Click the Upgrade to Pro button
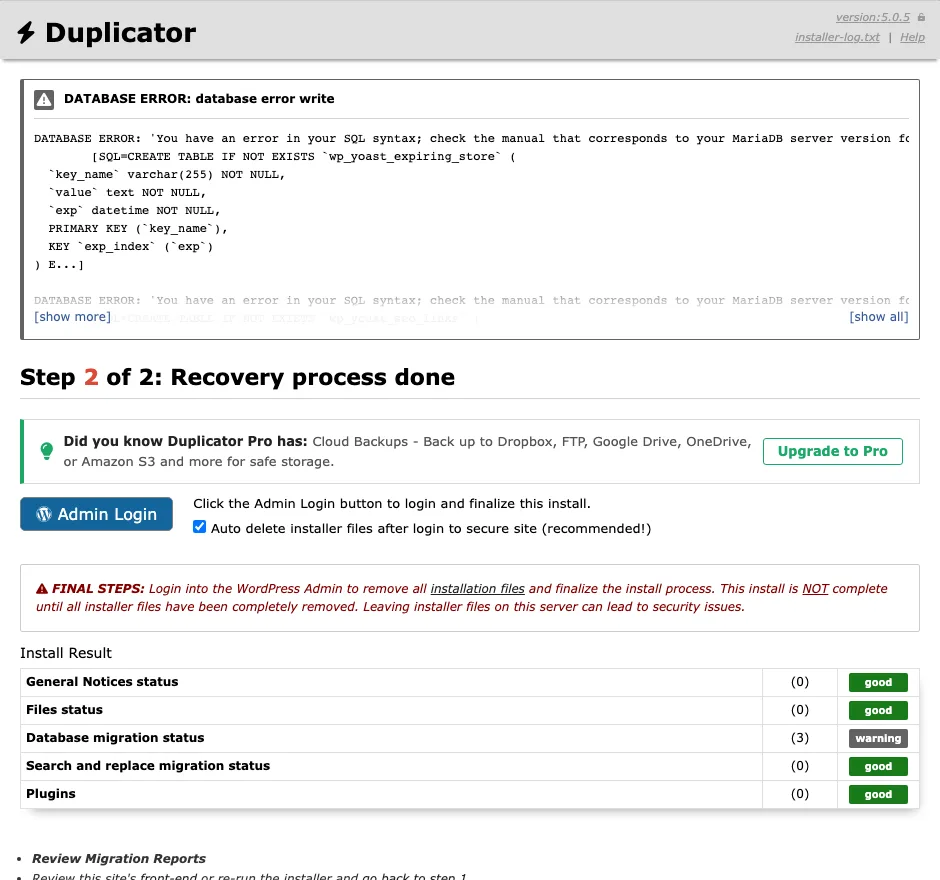The width and height of the screenshot is (940, 880). click(x=832, y=451)
